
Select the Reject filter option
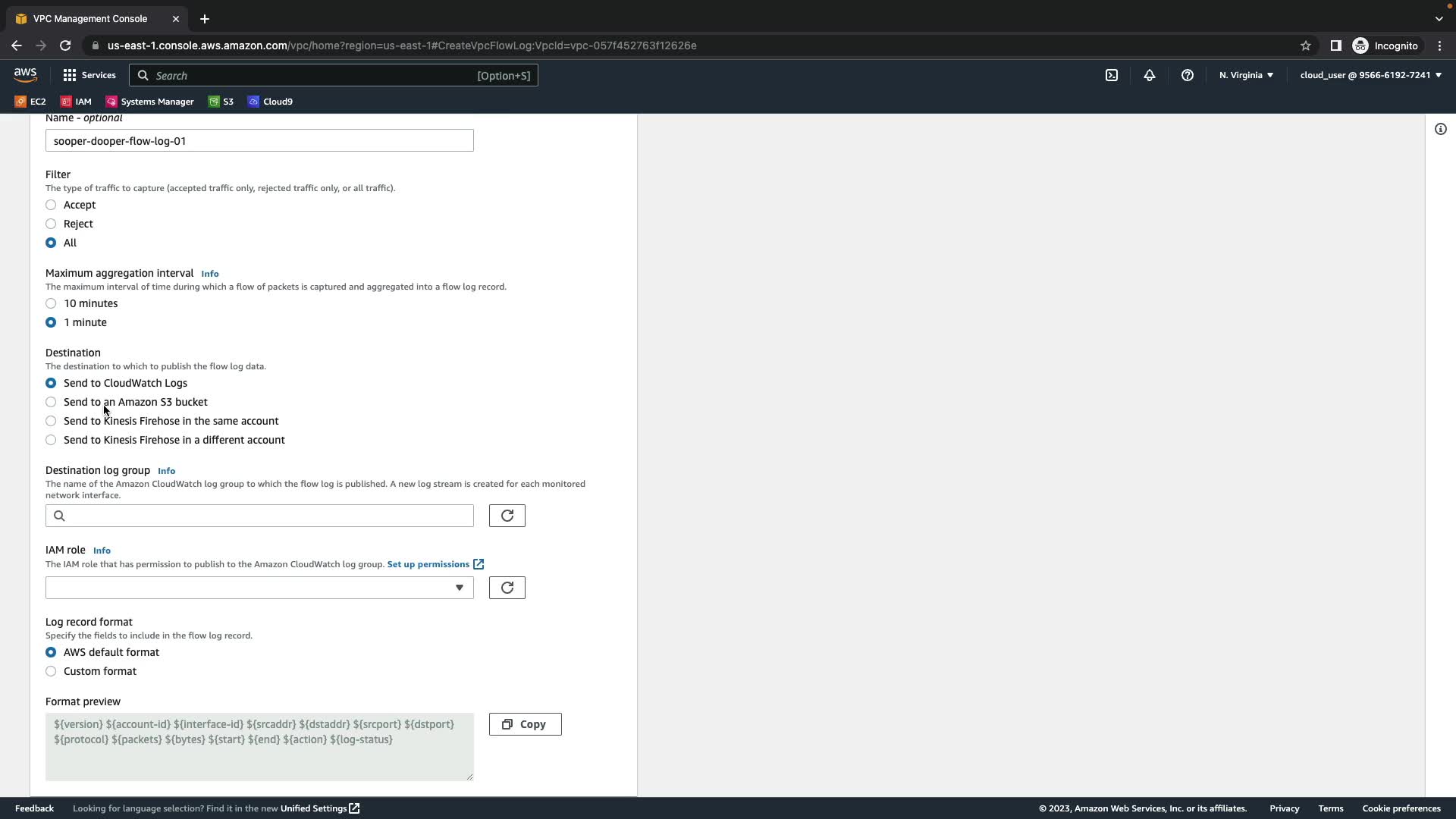(51, 224)
